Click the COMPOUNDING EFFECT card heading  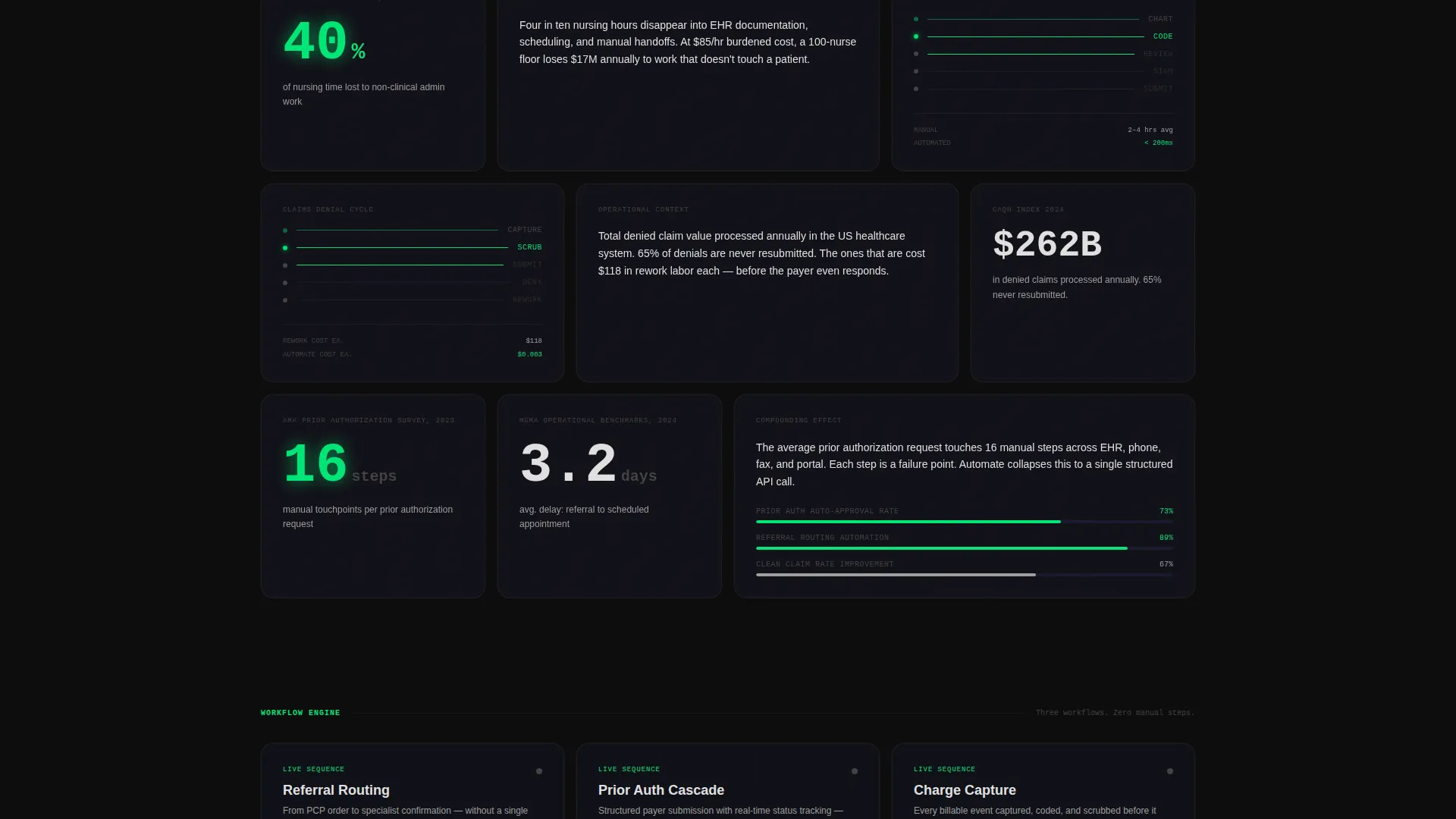799,420
